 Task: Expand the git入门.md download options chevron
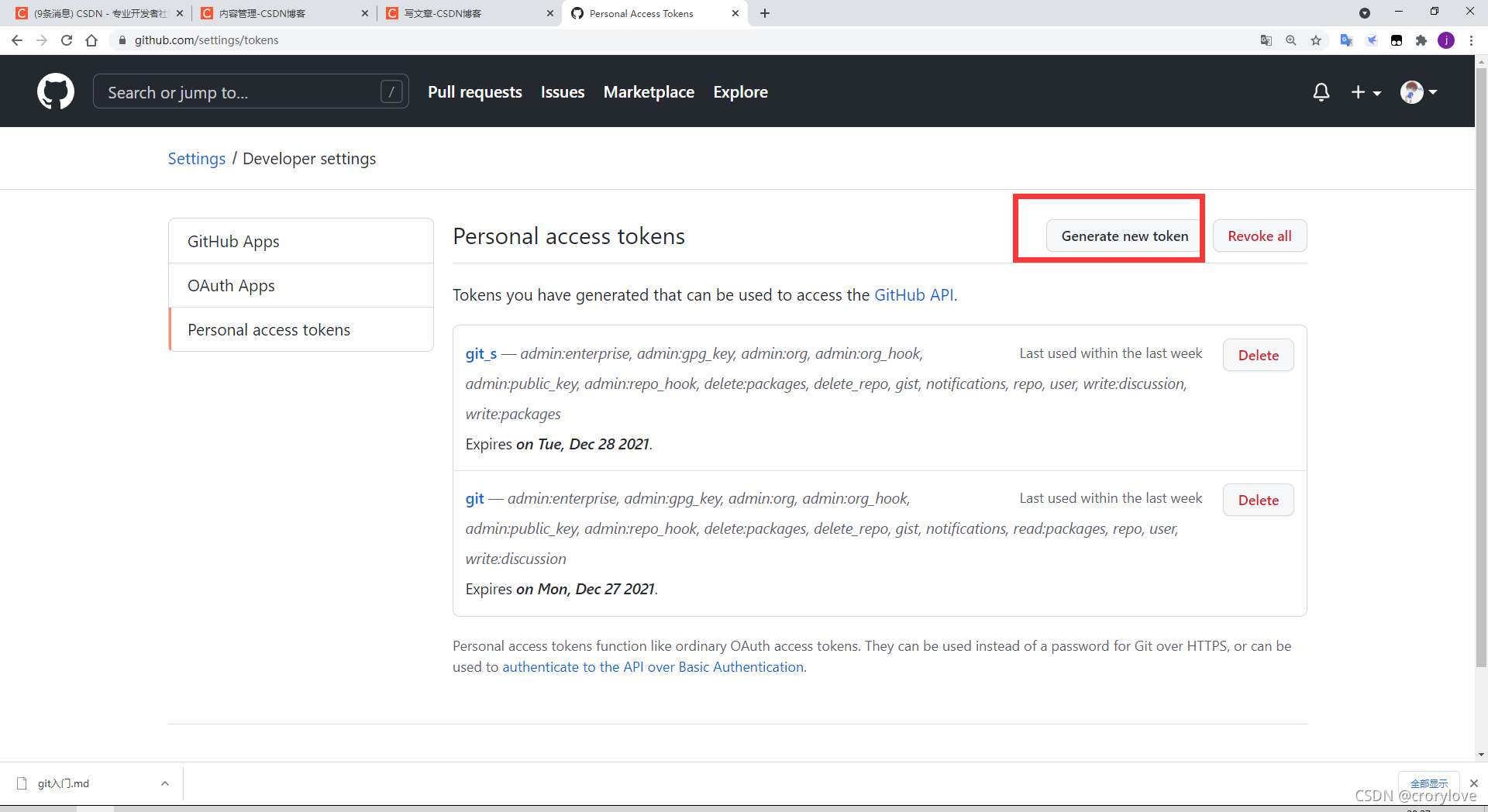point(165,783)
